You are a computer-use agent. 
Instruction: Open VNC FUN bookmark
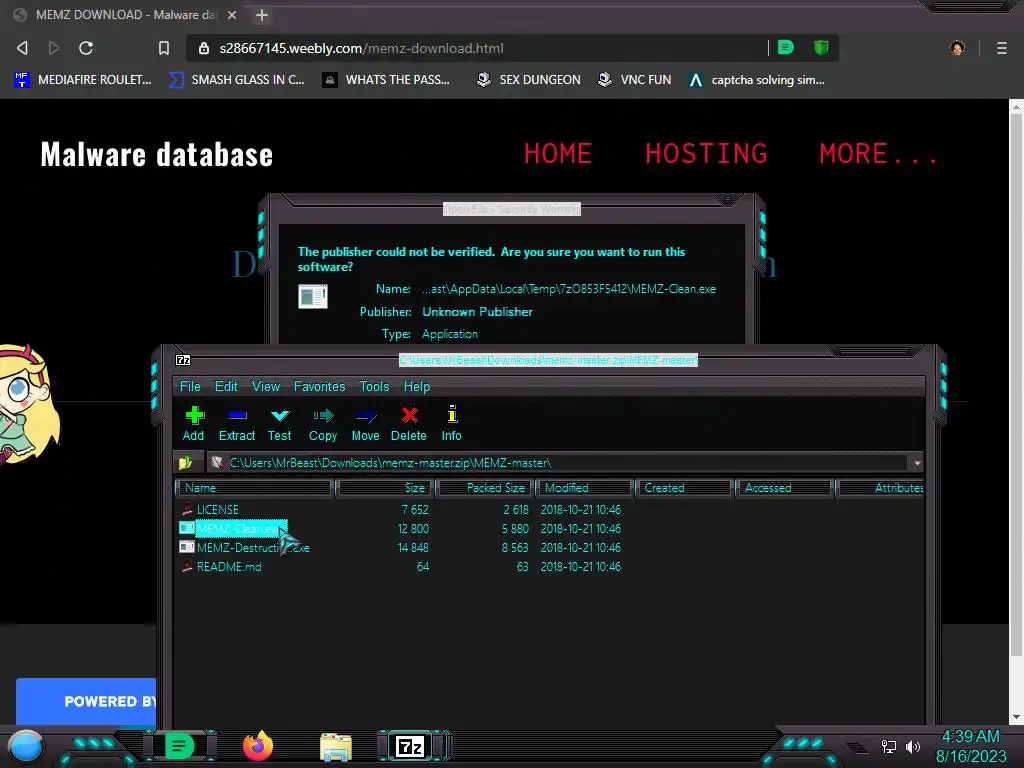point(635,80)
